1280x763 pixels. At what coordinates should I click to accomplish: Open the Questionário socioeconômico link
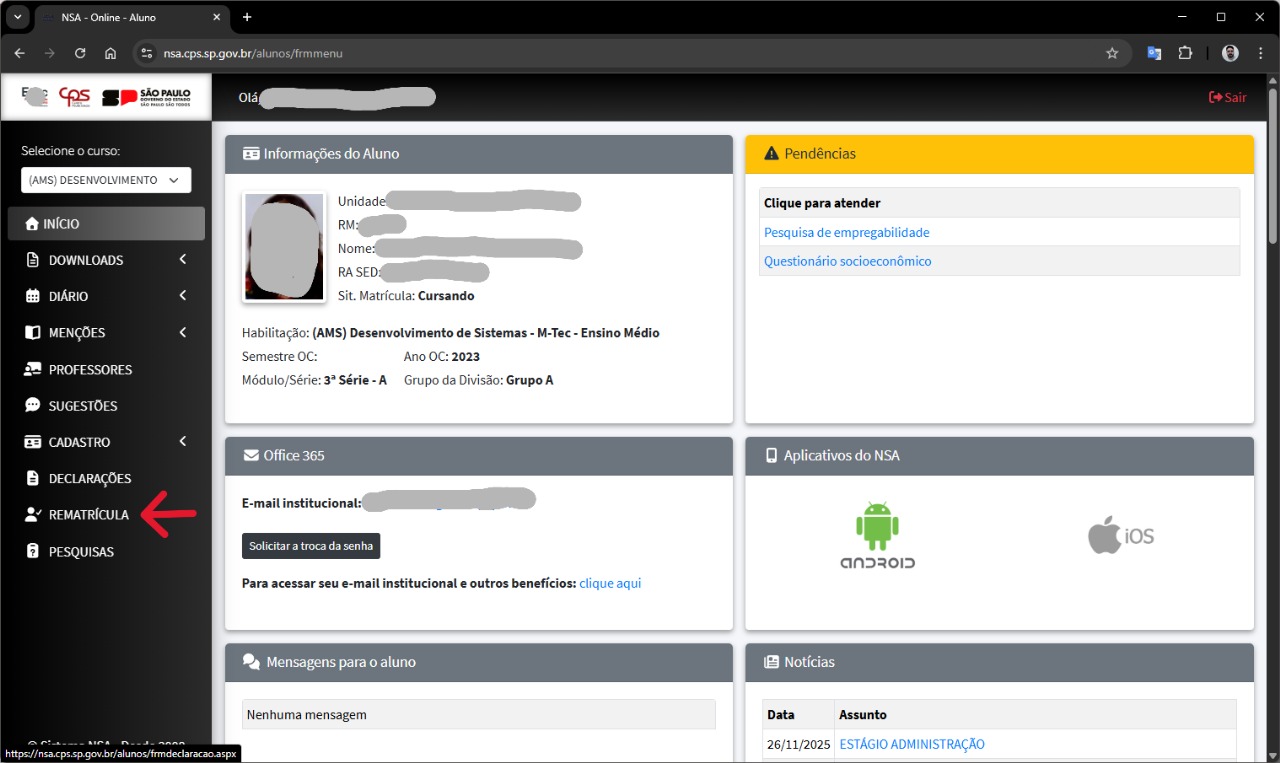(847, 261)
